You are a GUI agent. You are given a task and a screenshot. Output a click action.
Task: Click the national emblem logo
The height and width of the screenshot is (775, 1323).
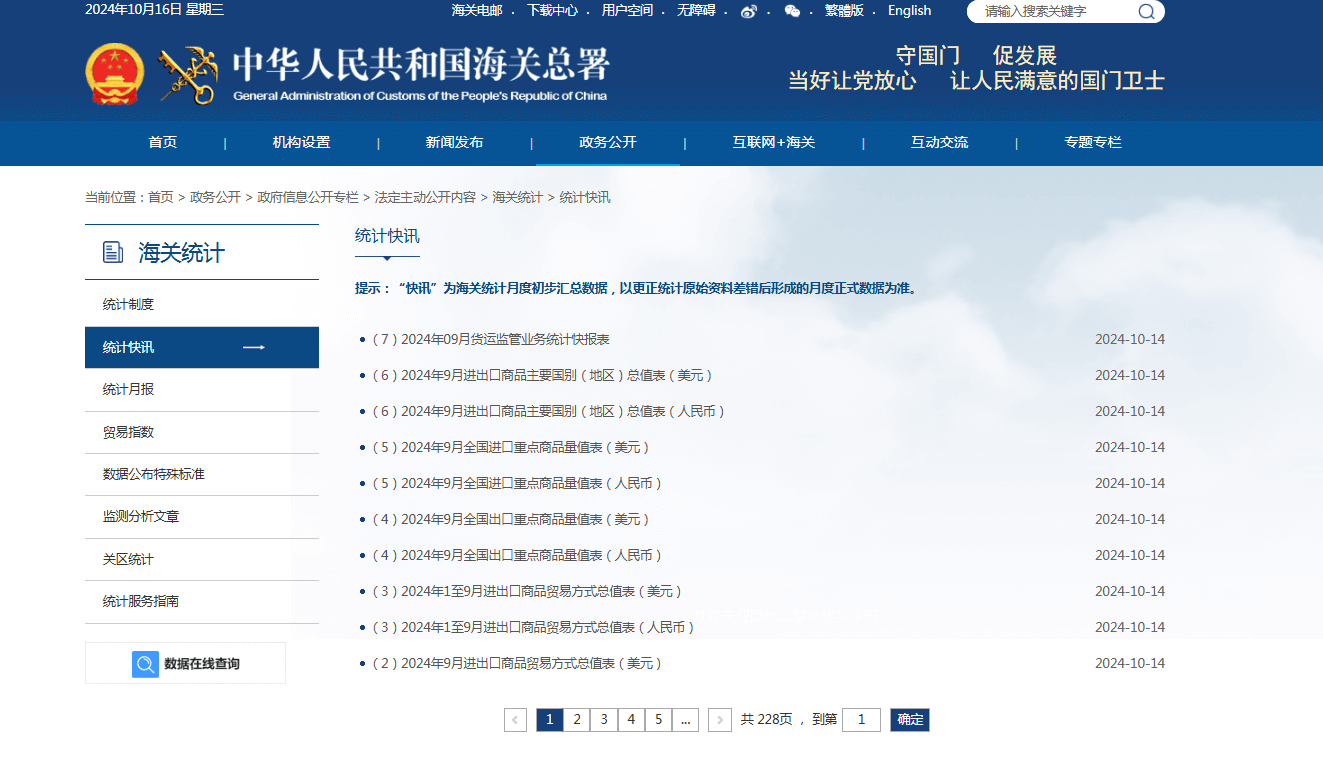point(114,74)
